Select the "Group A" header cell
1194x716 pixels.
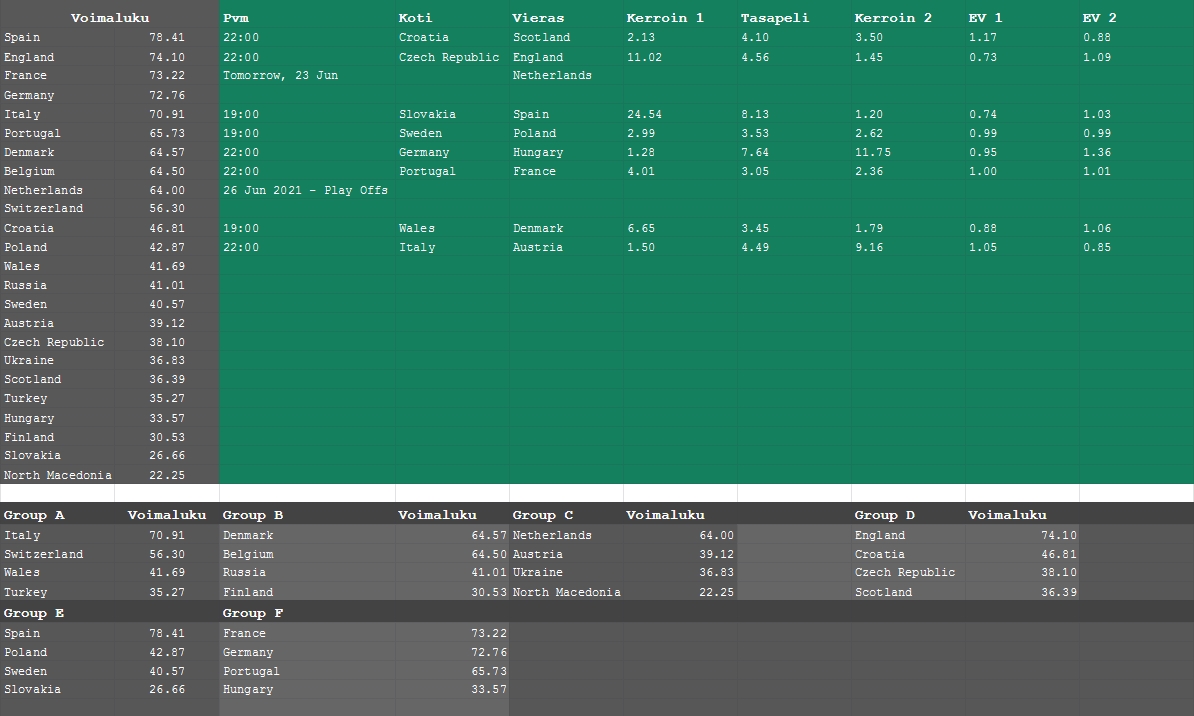coord(34,516)
